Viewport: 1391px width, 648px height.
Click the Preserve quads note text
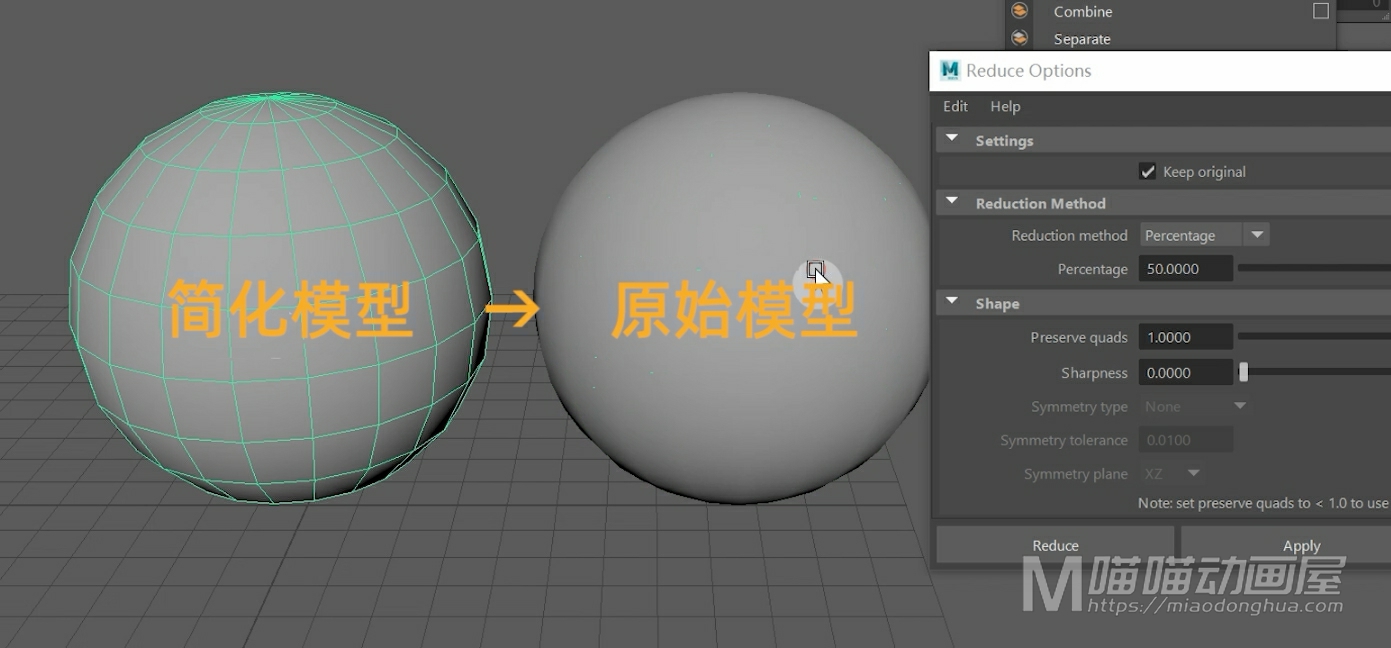click(x=1263, y=503)
